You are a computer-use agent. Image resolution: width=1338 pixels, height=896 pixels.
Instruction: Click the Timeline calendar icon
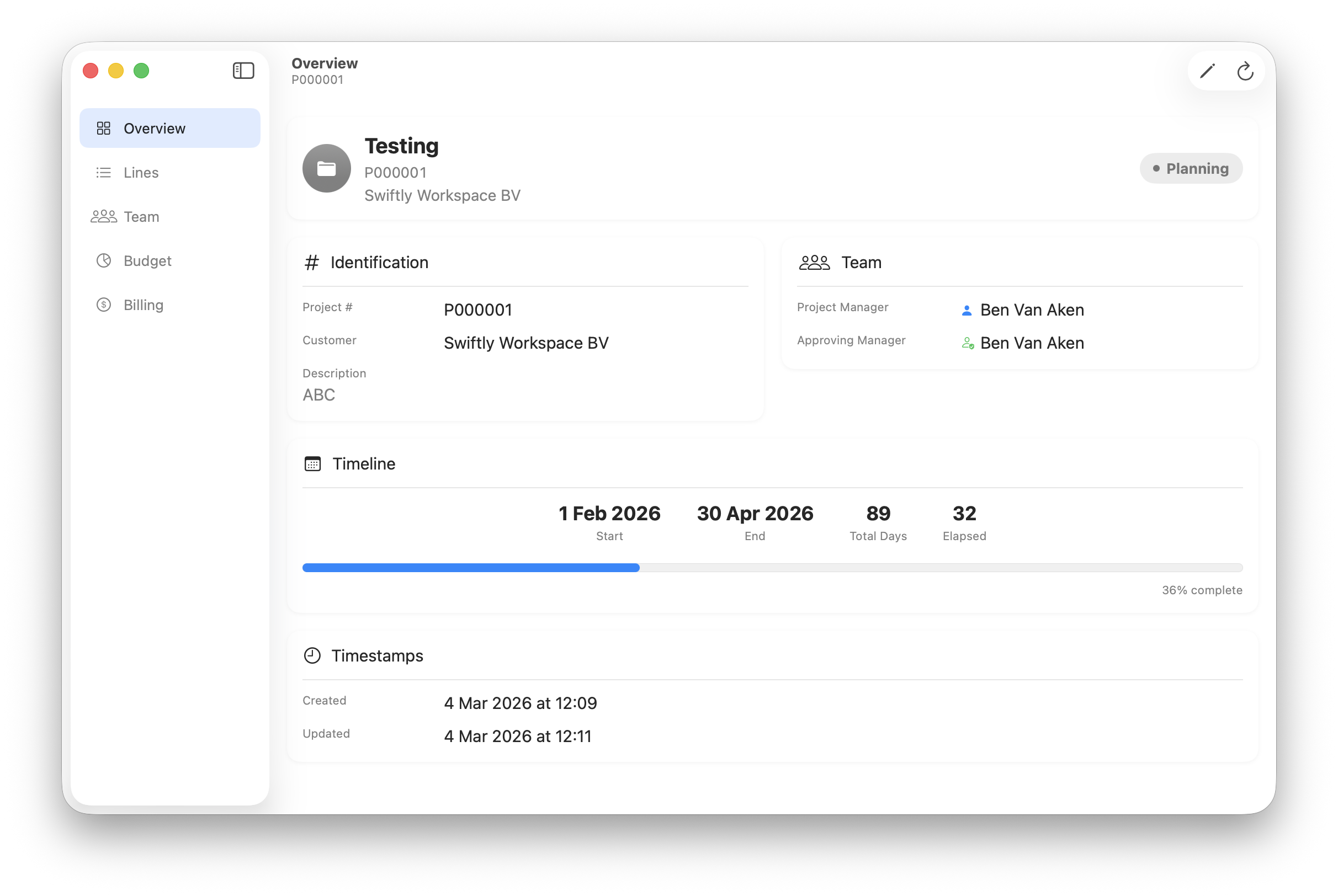(312, 464)
